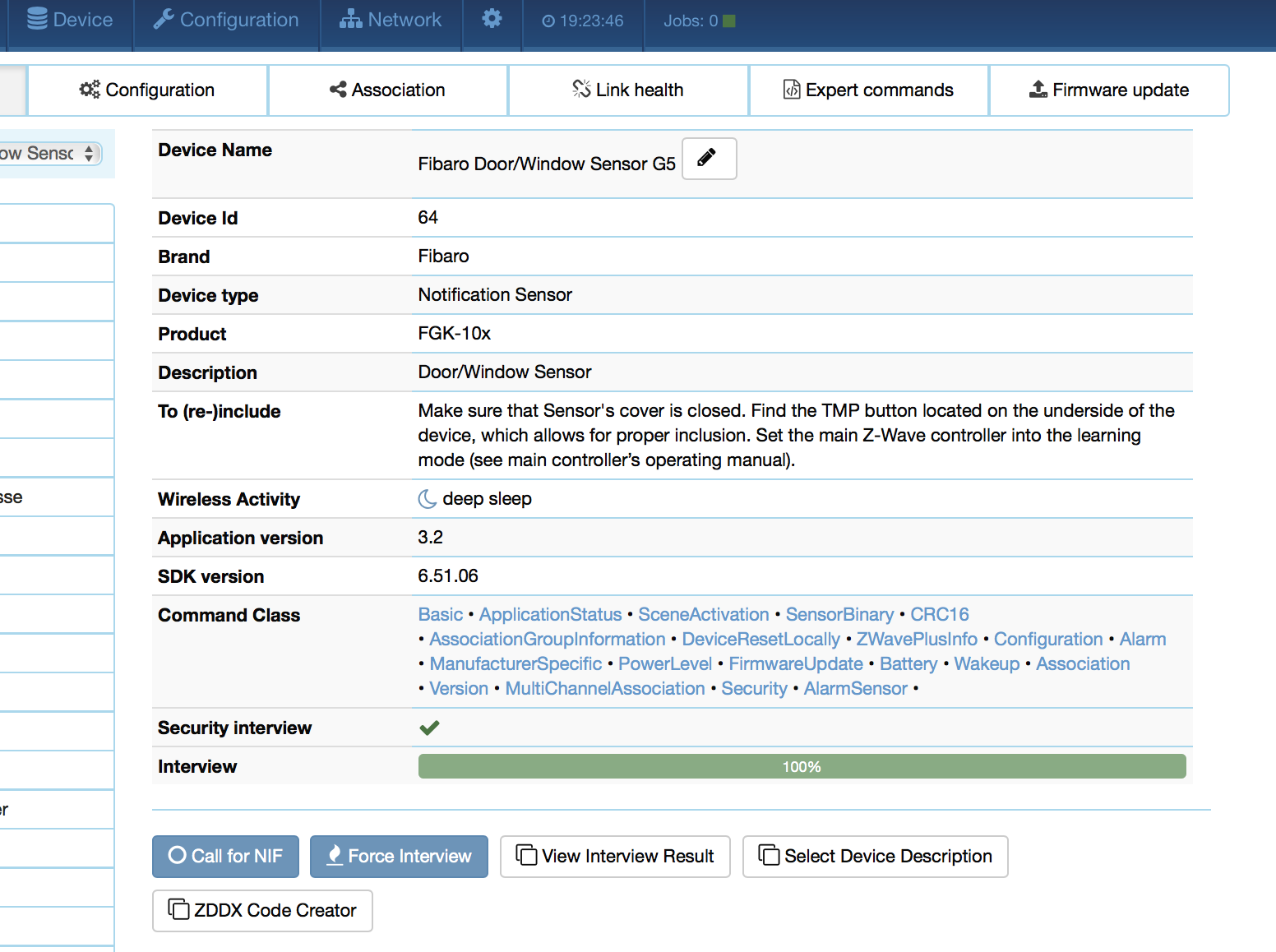Screen dimensions: 1276x952
Task: Click the clock time 19:23:46
Action: 583,21
